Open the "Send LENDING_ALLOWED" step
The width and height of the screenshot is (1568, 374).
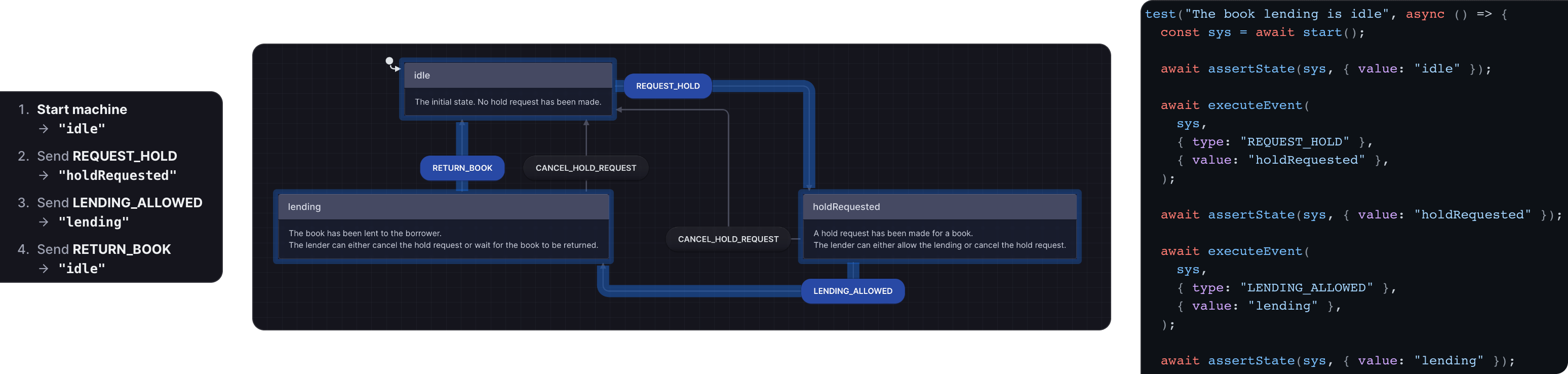tap(120, 203)
